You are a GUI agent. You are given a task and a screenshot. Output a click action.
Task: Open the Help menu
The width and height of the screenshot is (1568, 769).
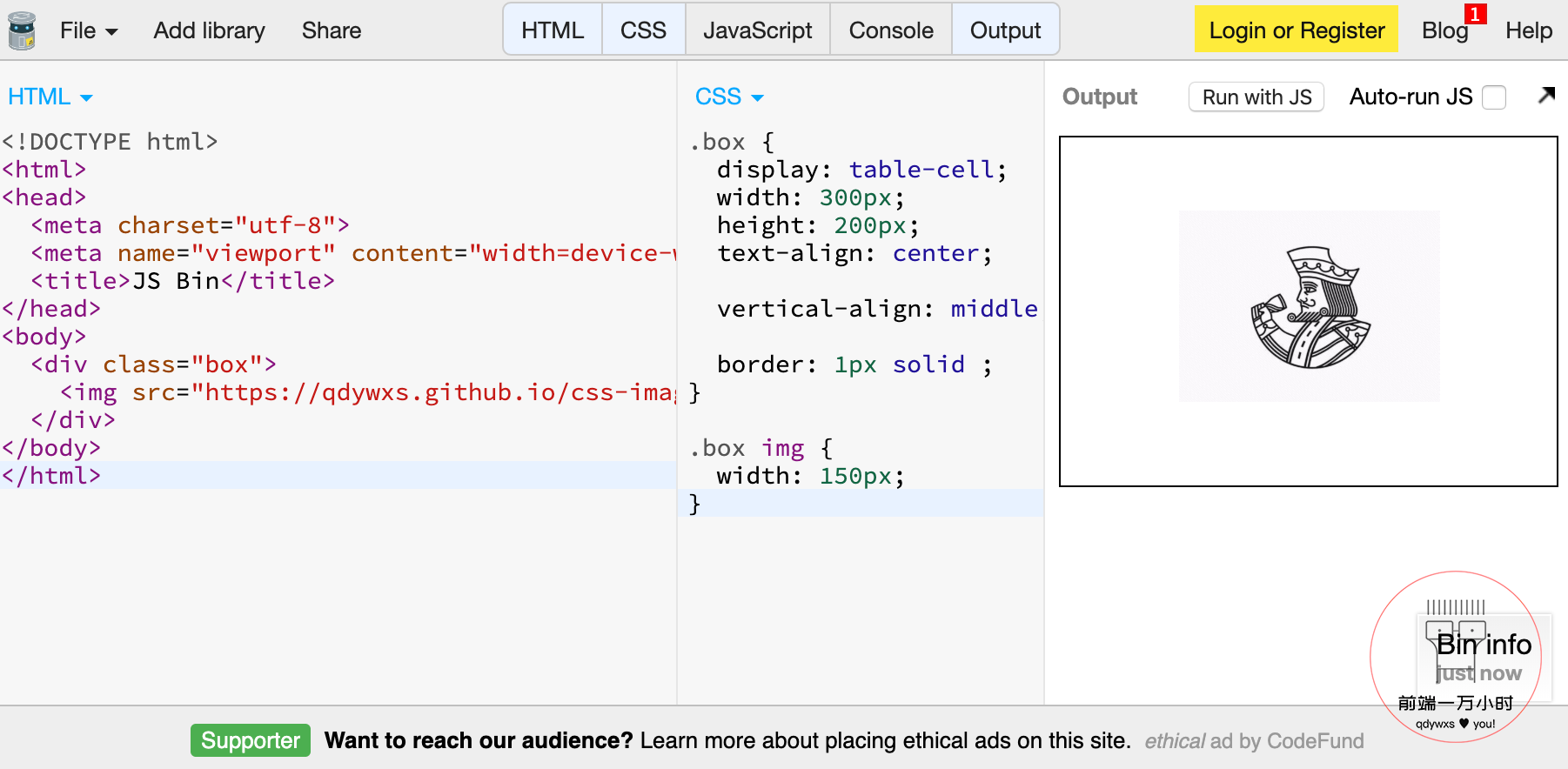point(1529,30)
